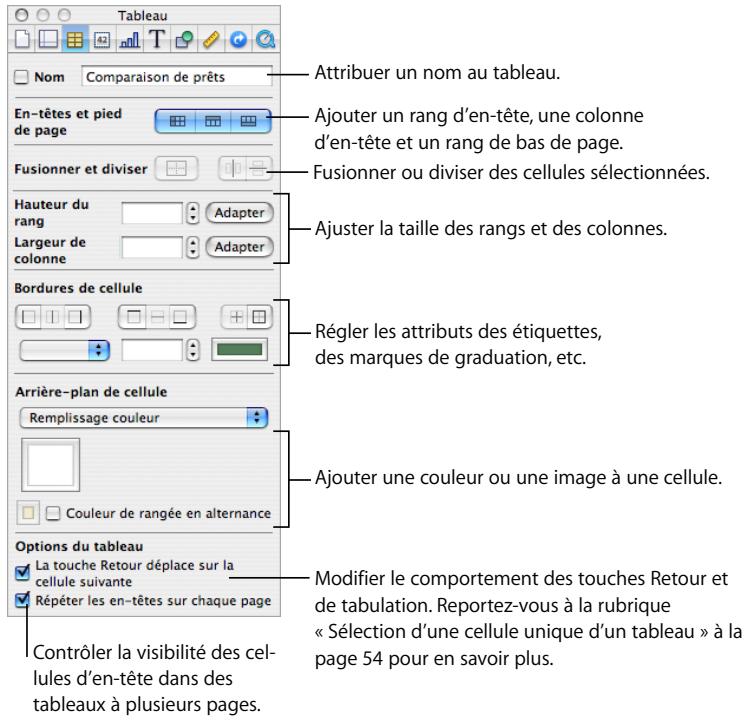Screen dimensions: 748x722
Task: Open the green border color well
Action: 239,350
